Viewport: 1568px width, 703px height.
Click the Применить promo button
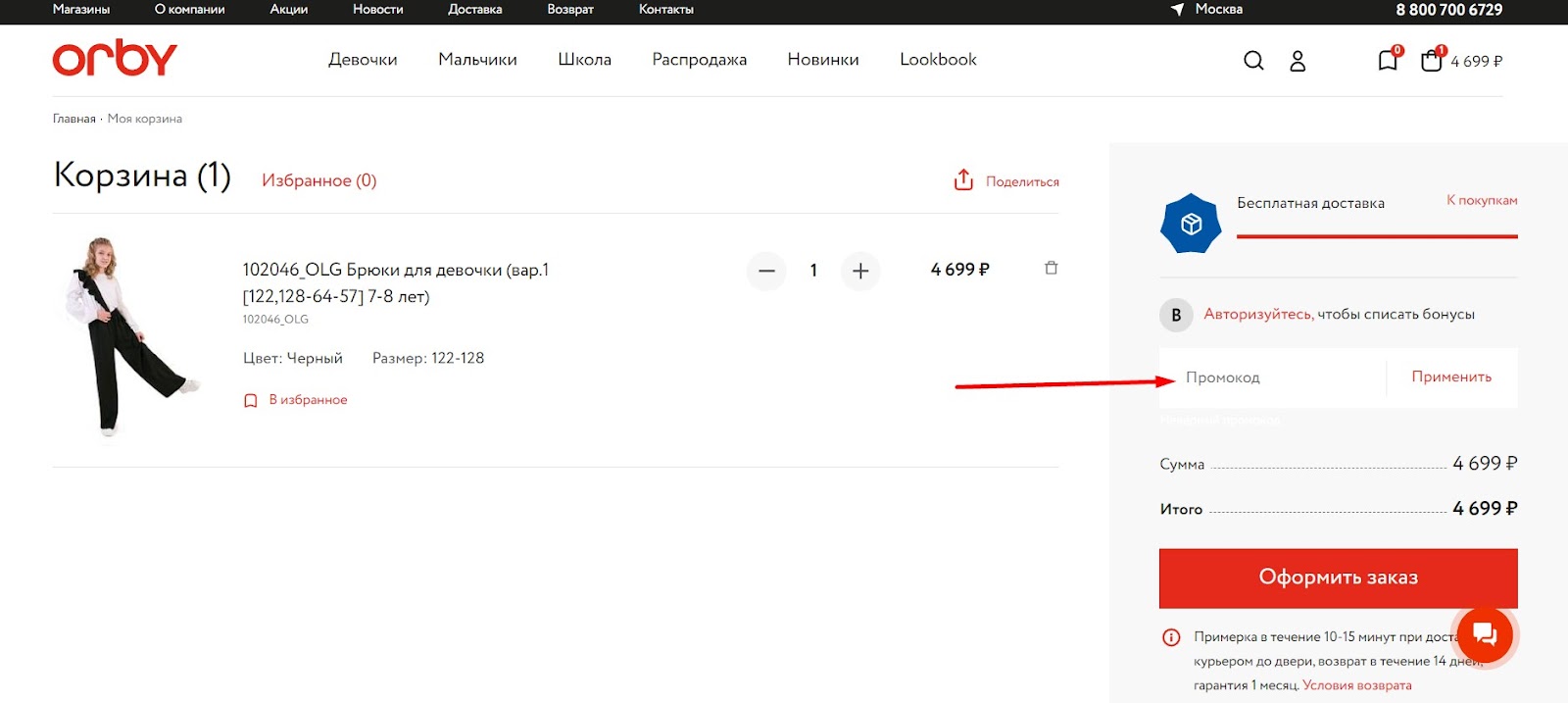coord(1451,377)
